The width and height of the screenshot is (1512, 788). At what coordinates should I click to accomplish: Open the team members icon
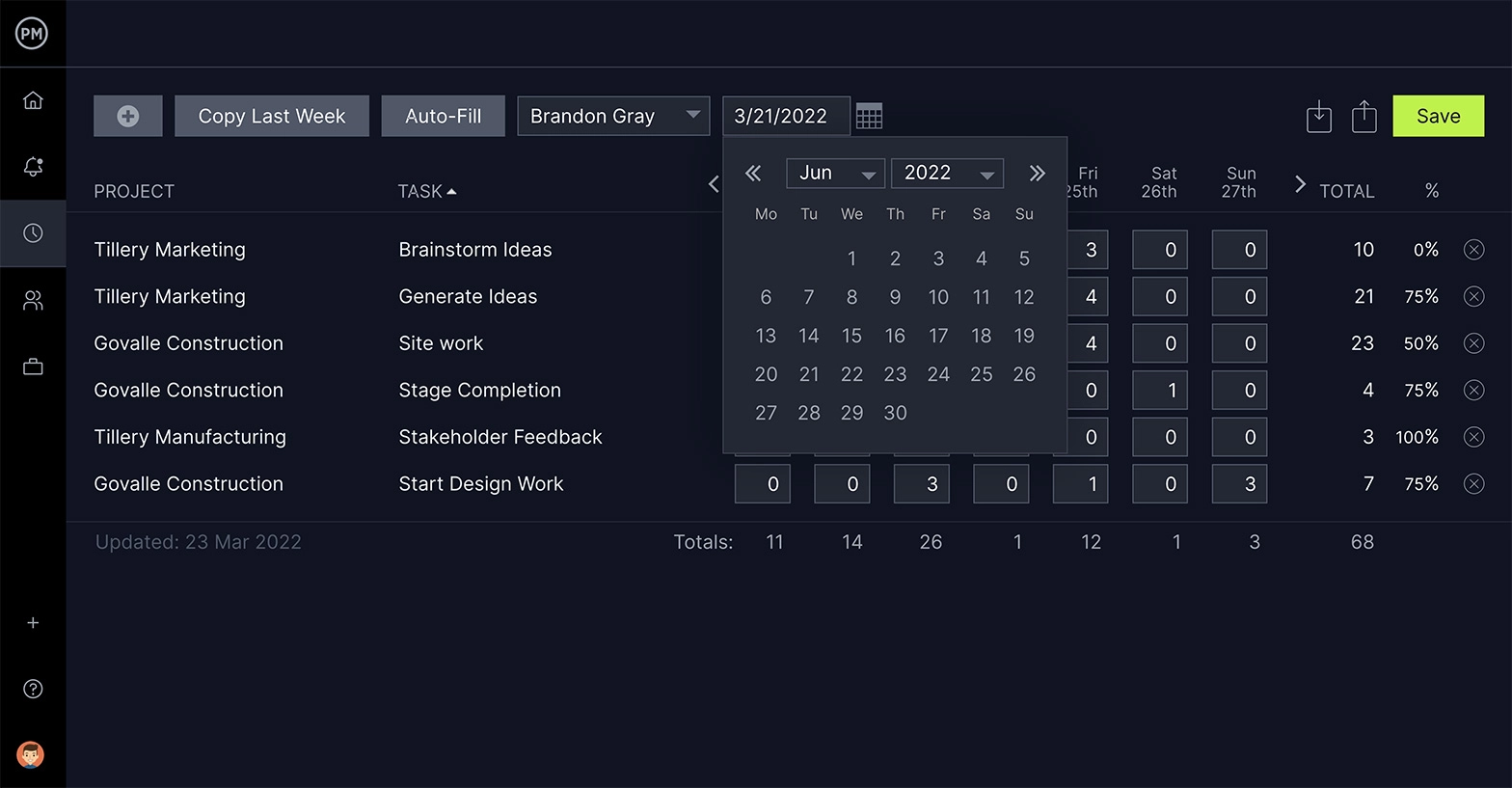[x=33, y=300]
